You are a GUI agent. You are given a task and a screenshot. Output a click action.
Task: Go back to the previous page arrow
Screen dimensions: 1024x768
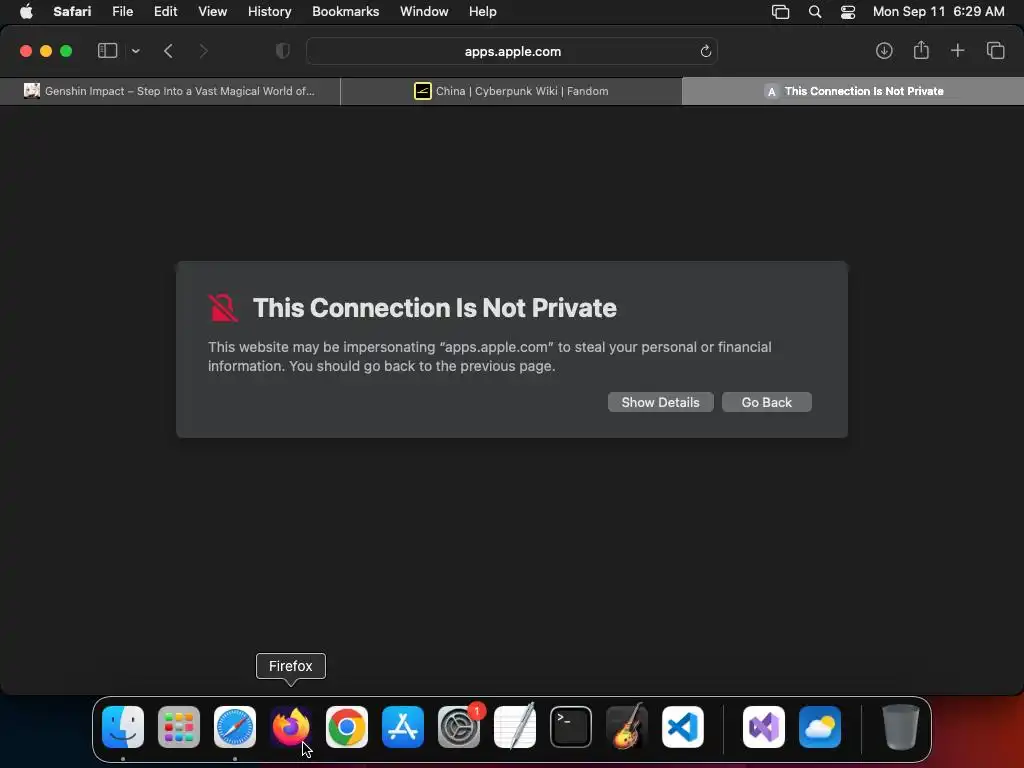click(x=168, y=51)
